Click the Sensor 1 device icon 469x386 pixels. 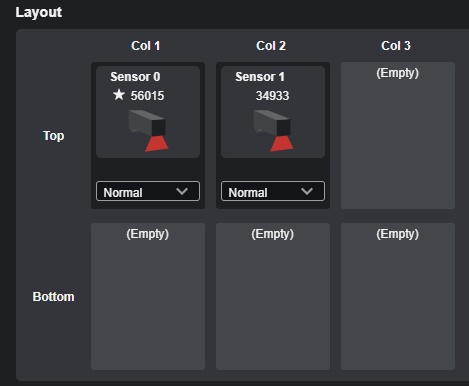point(273,131)
